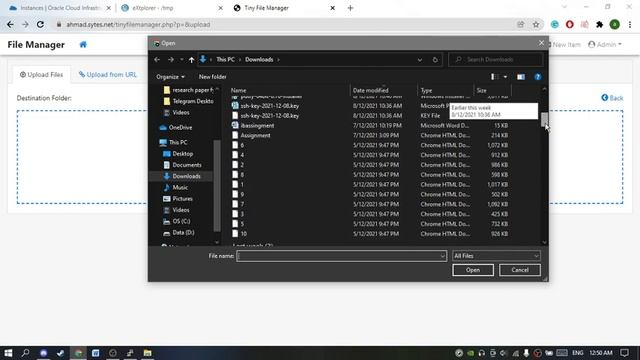Open File Explorer from taskbar

coord(147,353)
